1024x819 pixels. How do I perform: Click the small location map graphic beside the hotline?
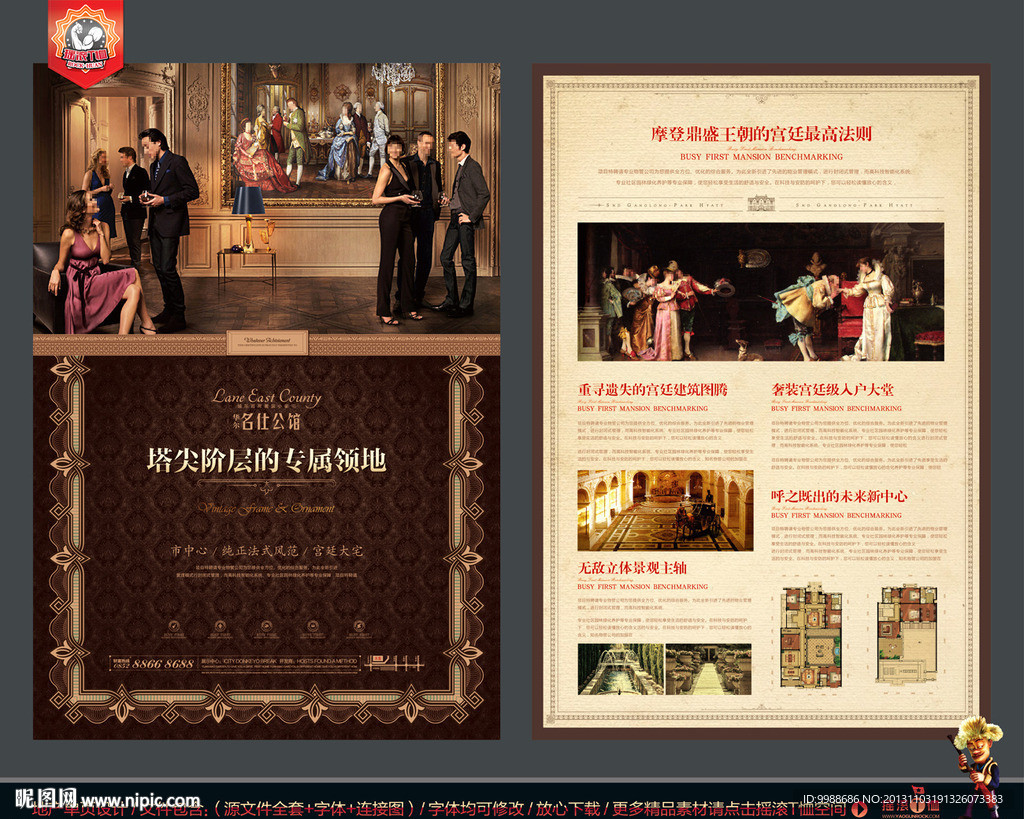(x=394, y=664)
